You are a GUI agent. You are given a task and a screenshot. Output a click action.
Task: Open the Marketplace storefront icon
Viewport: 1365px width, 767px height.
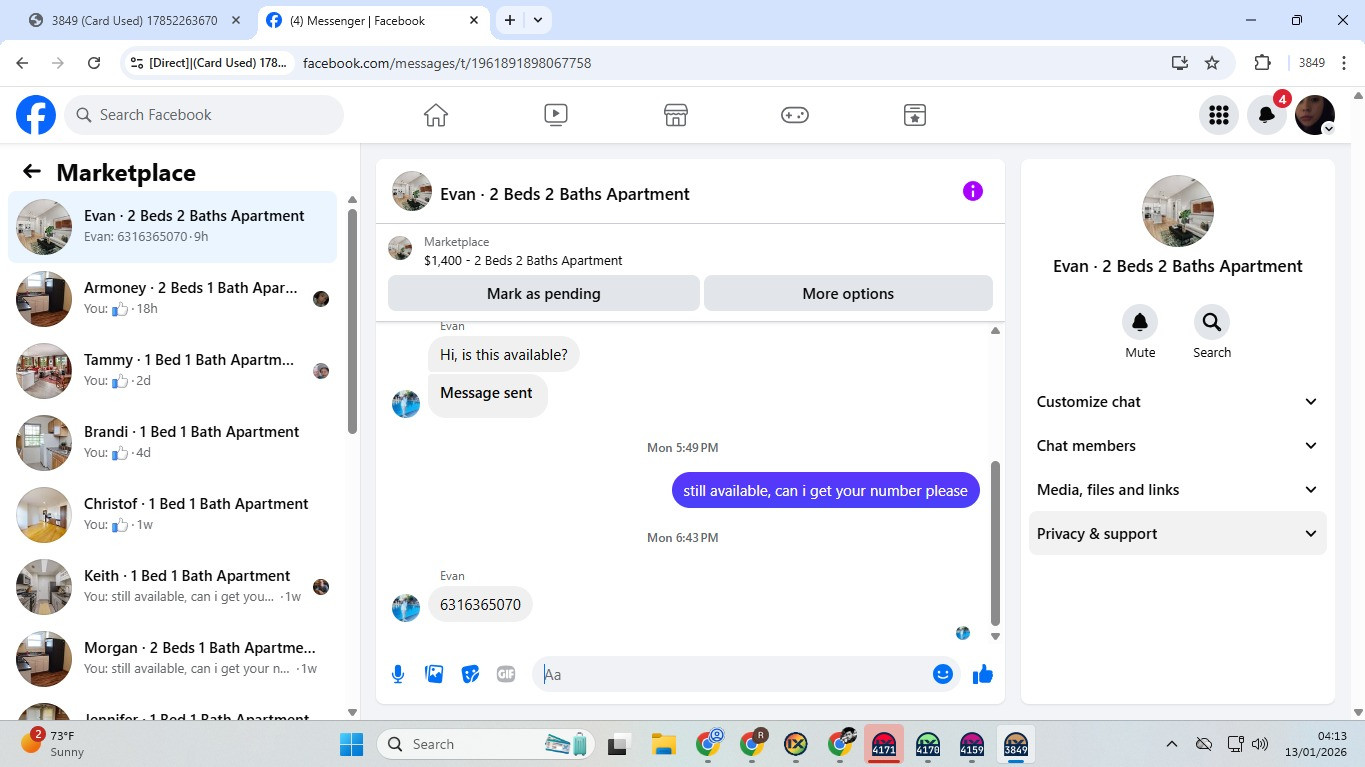click(x=676, y=115)
